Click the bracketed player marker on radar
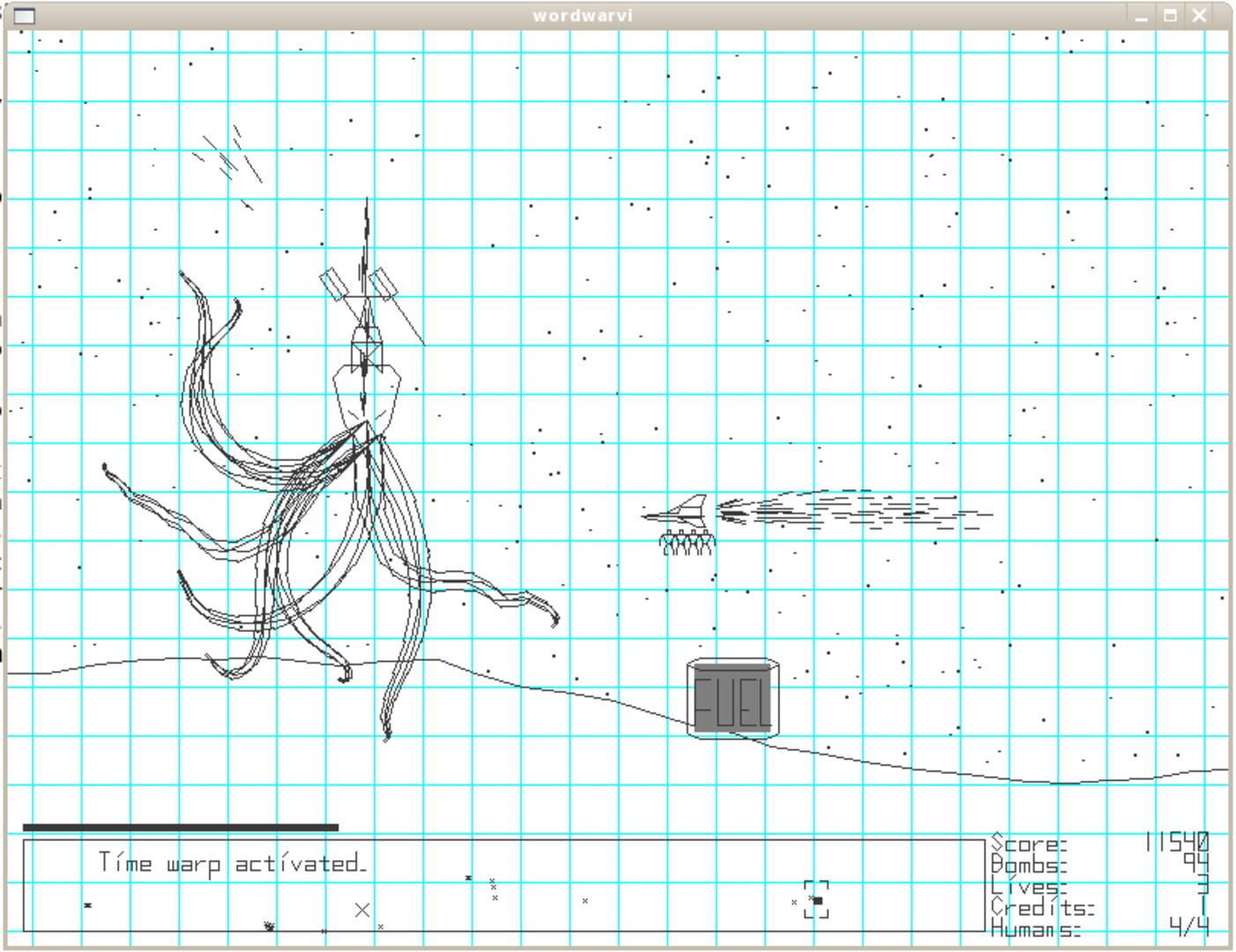The height and width of the screenshot is (952, 1236). [816, 899]
